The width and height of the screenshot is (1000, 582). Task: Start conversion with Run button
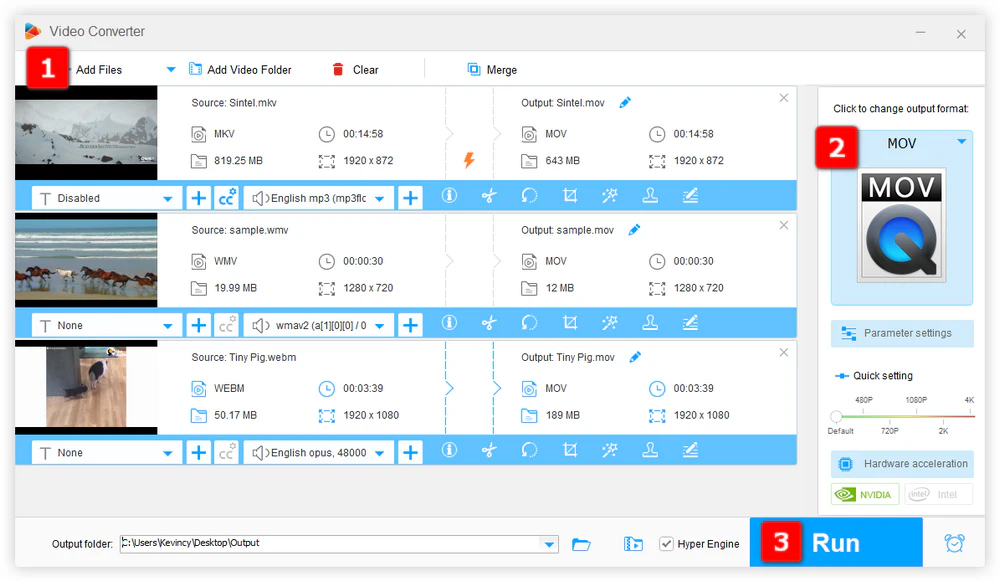click(x=836, y=542)
